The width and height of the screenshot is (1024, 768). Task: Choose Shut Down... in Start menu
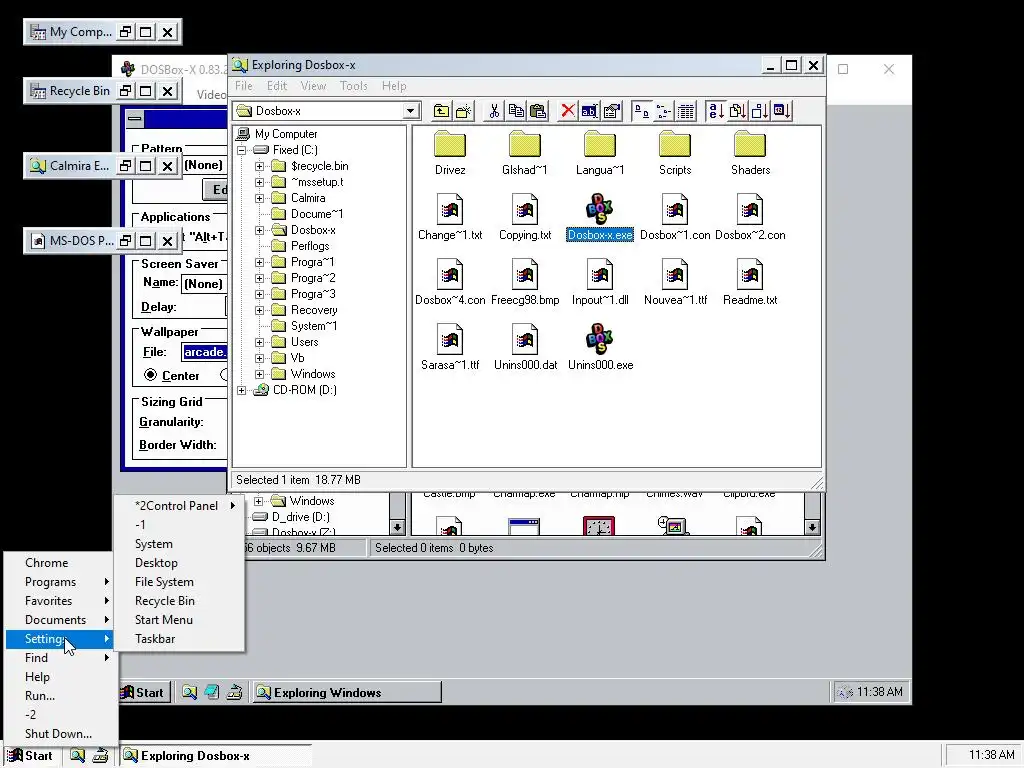[61, 733]
